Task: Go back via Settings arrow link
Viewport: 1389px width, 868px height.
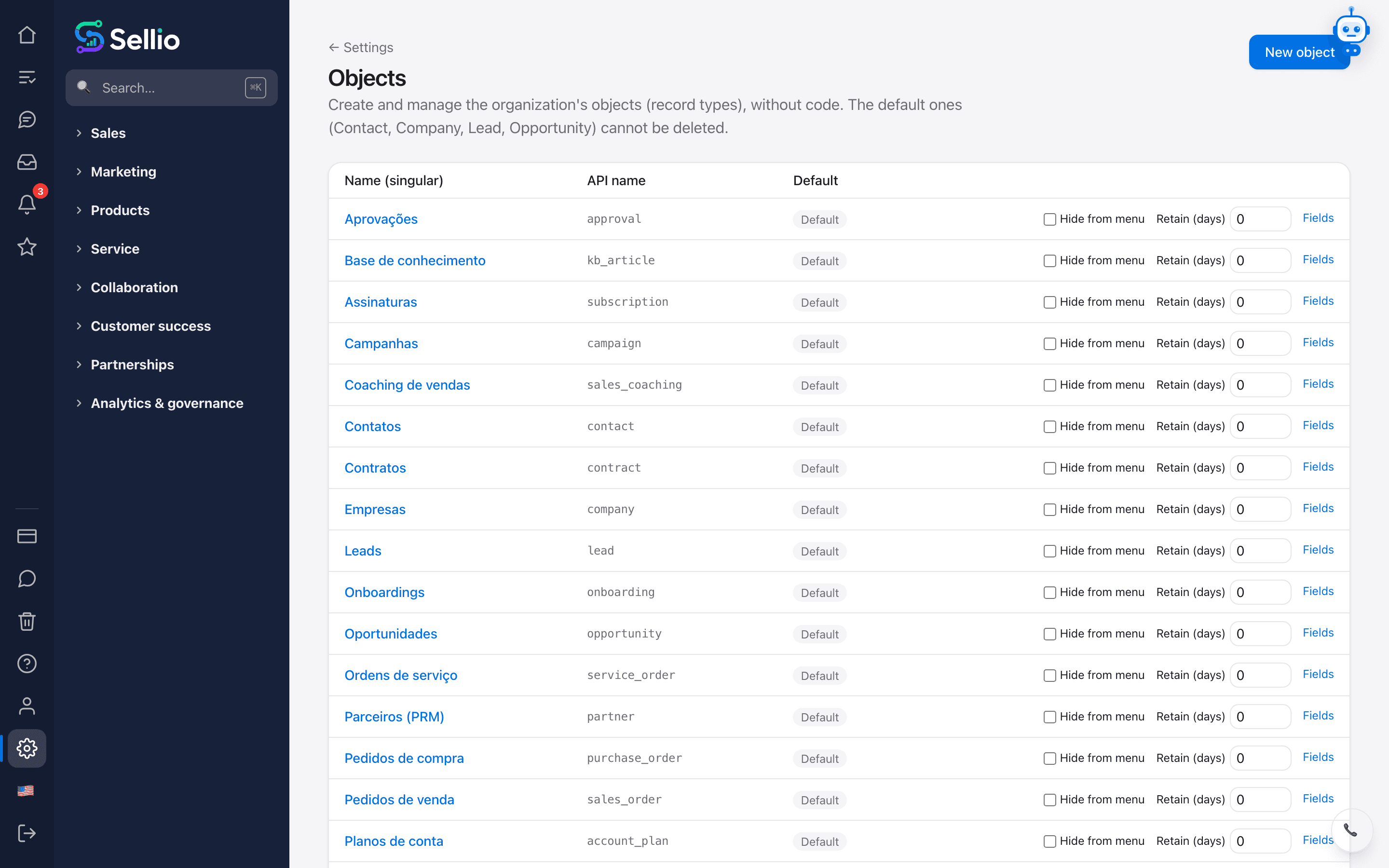Action: tap(361, 47)
